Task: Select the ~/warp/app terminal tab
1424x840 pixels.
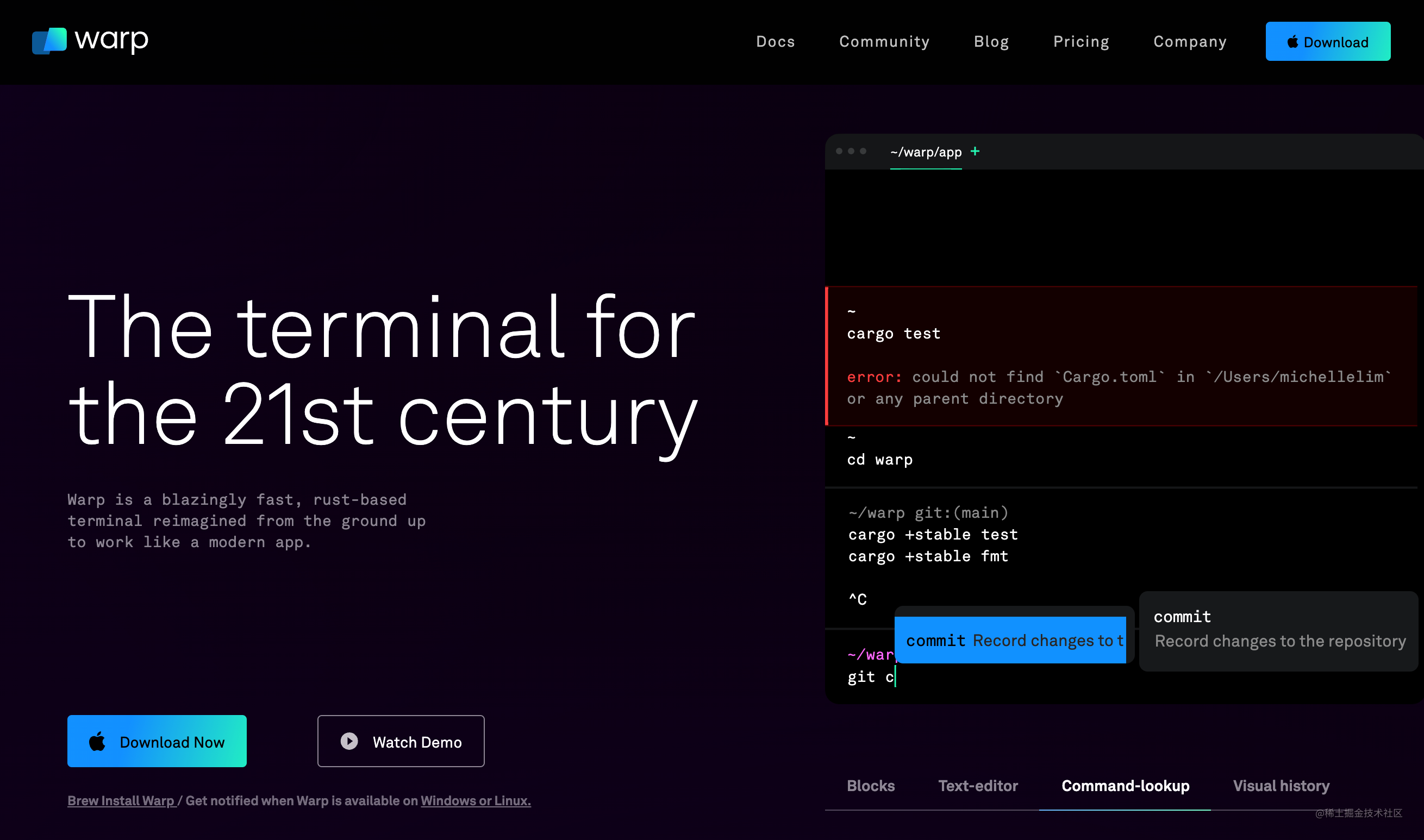Action: [x=926, y=152]
